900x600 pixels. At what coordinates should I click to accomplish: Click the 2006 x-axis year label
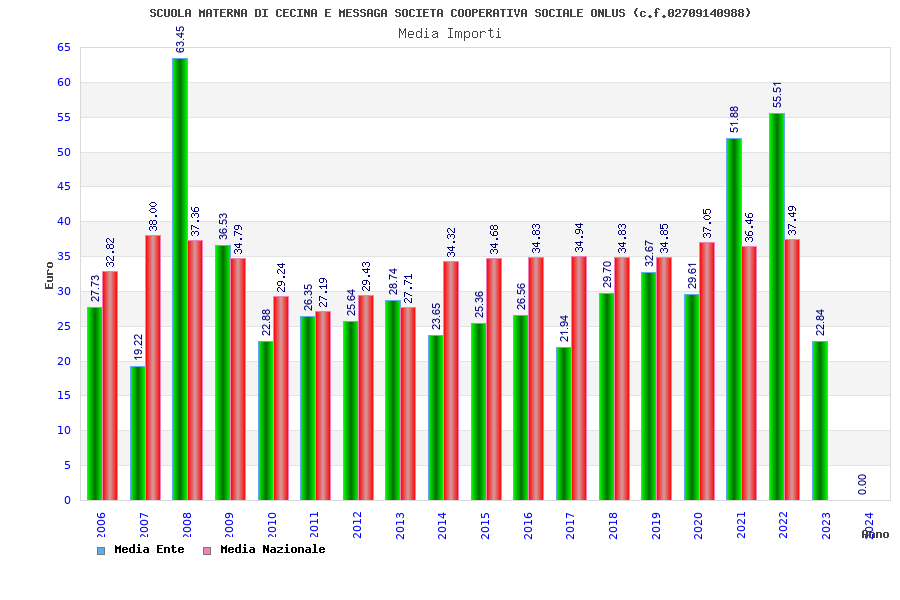(101, 525)
